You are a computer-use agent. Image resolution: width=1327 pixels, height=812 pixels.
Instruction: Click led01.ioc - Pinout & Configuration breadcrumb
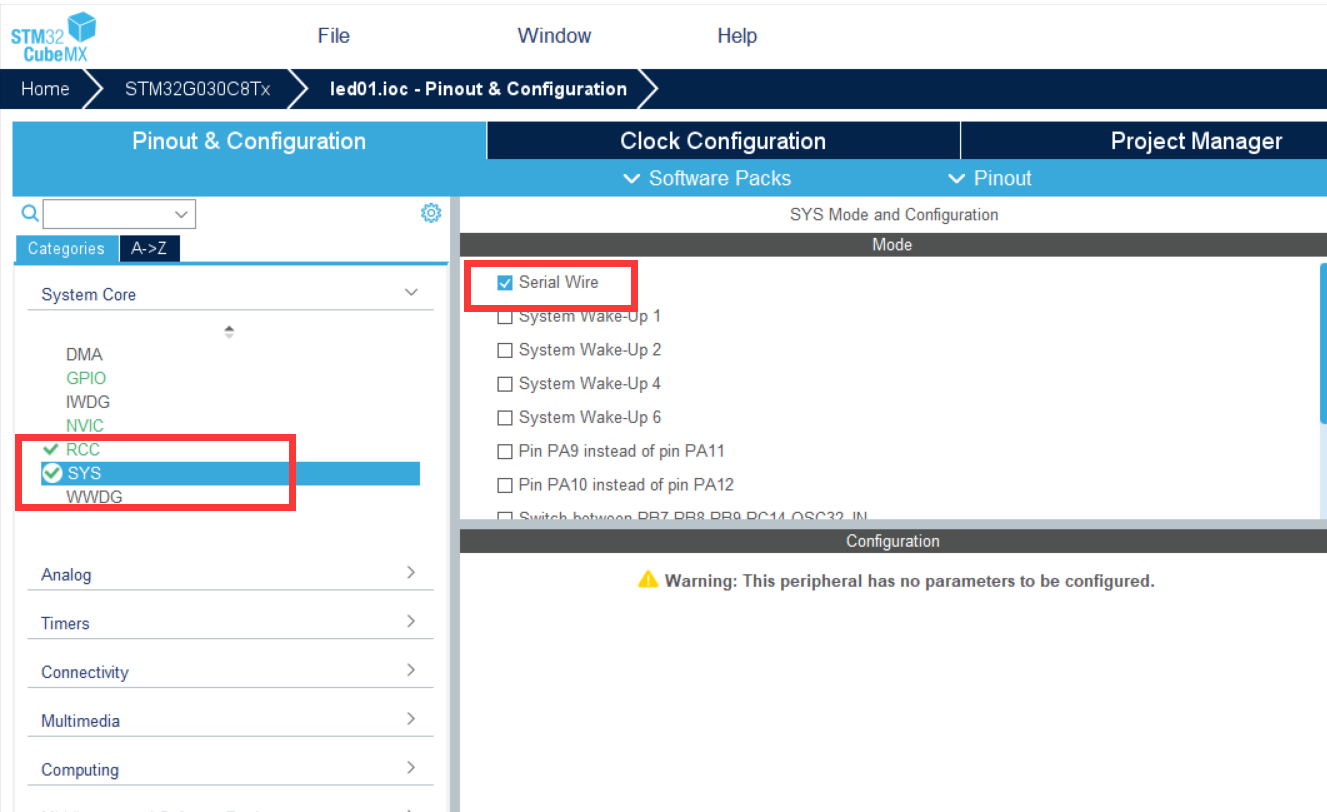click(478, 89)
